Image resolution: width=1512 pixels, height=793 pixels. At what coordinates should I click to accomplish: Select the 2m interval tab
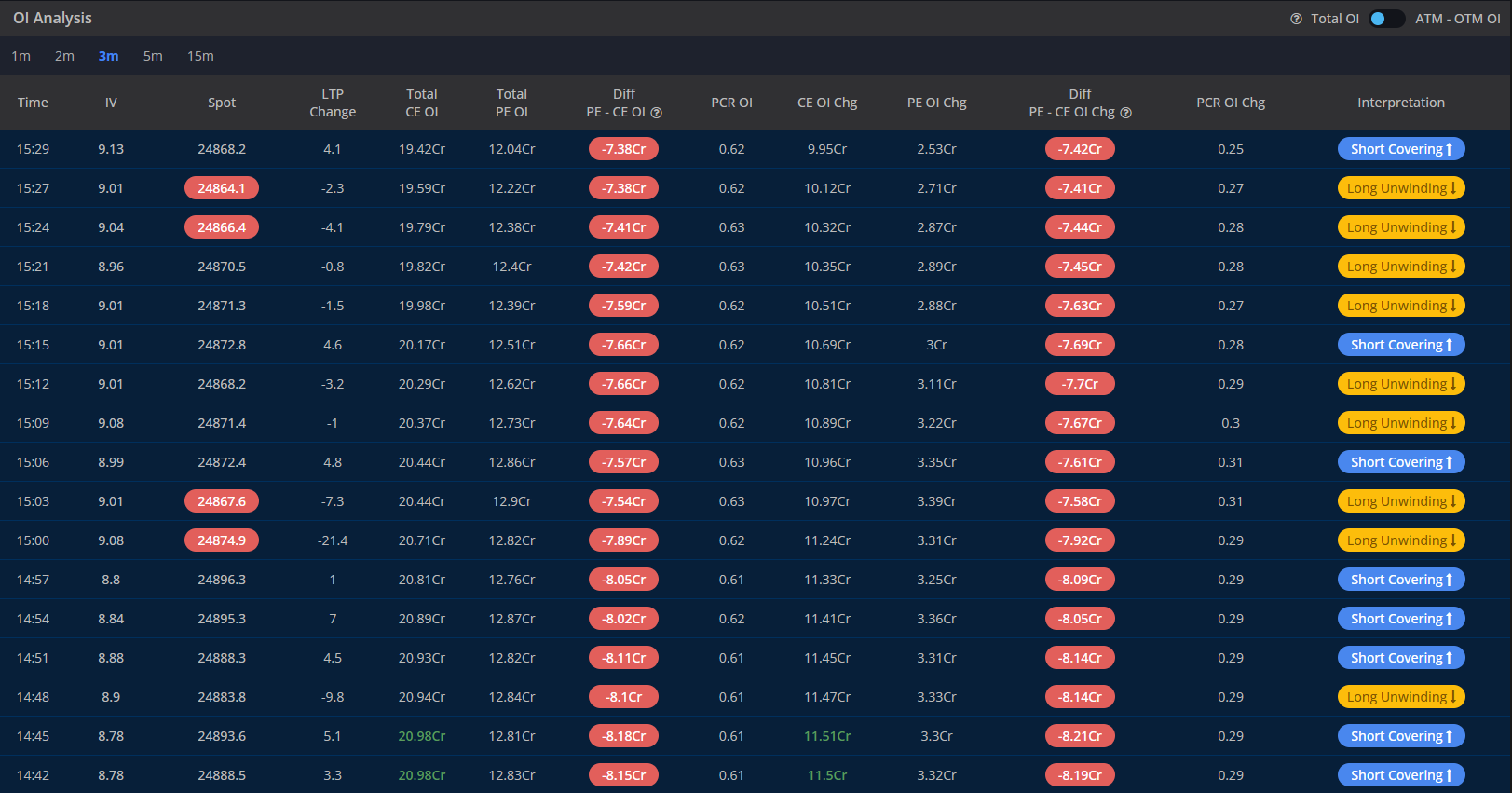tap(64, 56)
